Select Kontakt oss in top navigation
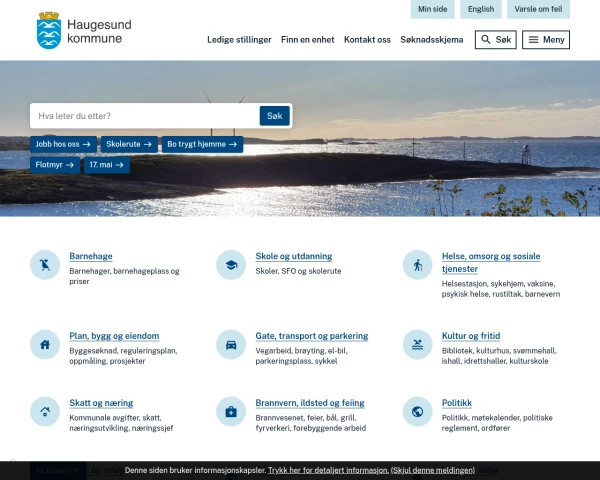Viewport: 600px width, 480px height. 367,40
